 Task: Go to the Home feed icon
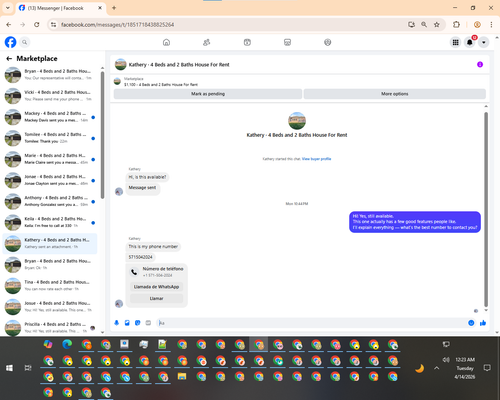(166, 42)
